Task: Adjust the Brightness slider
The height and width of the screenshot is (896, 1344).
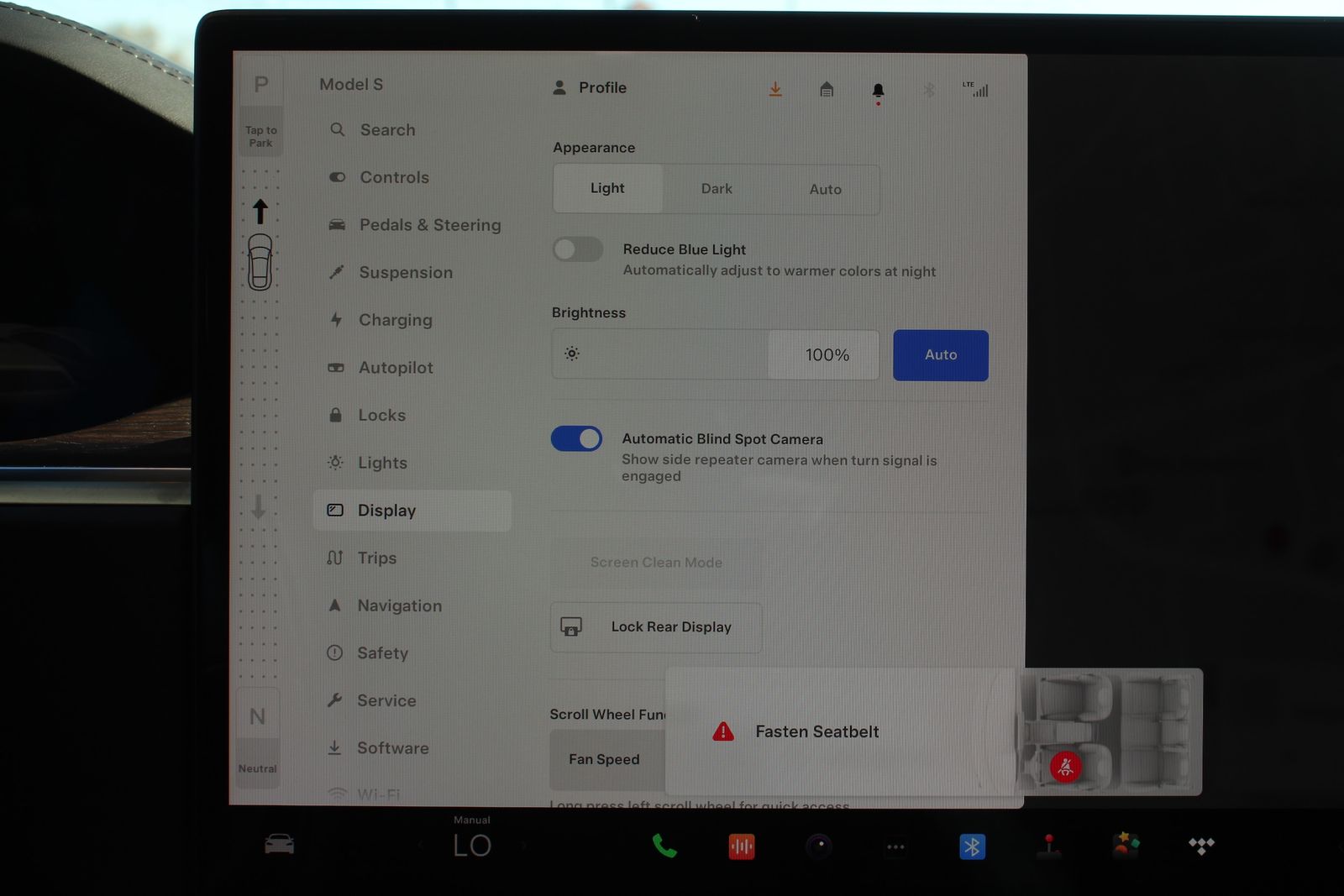Action: tap(715, 355)
